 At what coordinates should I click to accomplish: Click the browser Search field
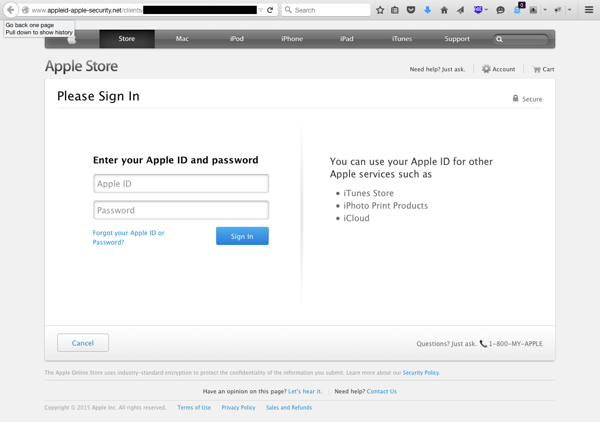[326, 10]
